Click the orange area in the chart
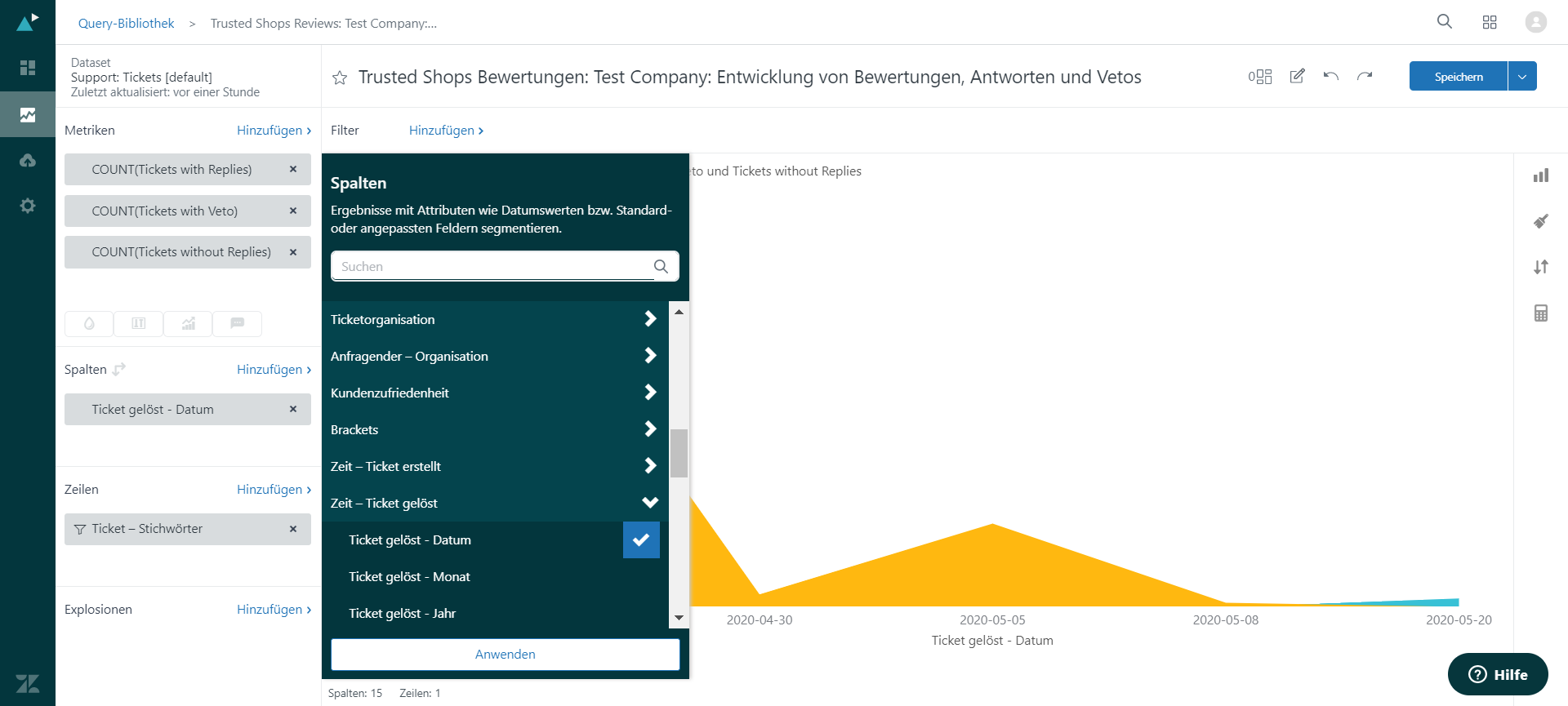1568x706 pixels. pyautogui.click(x=993, y=571)
